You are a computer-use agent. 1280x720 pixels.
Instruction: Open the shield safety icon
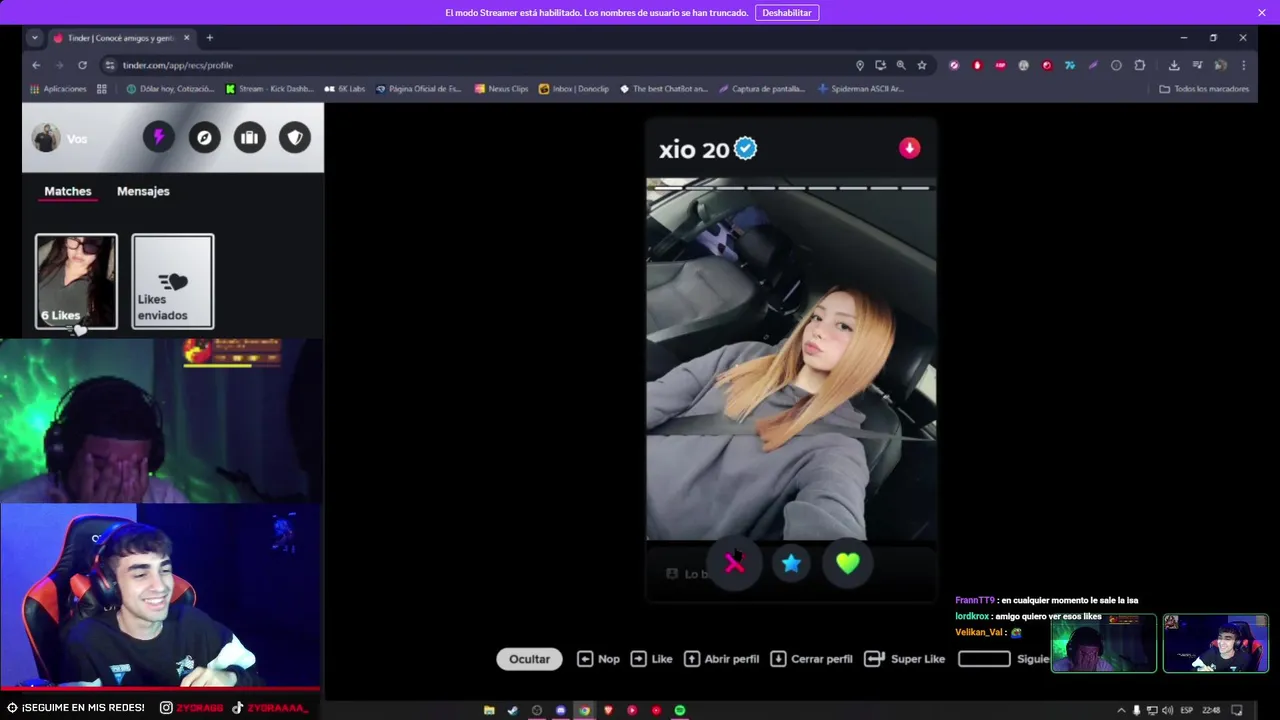click(x=295, y=137)
